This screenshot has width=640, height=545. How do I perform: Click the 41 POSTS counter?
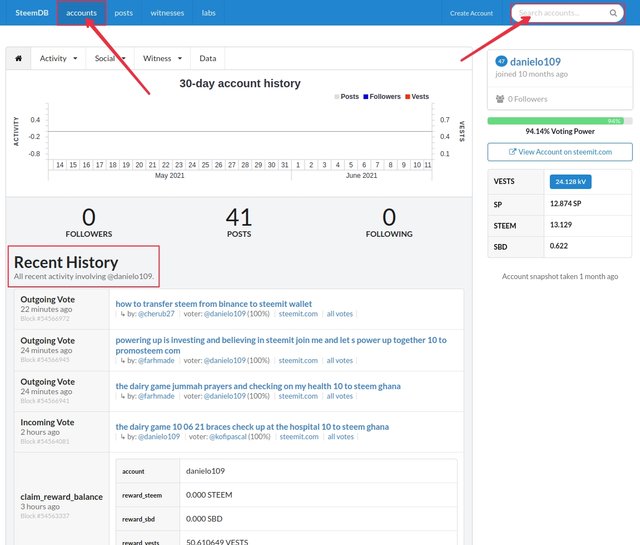(239, 222)
